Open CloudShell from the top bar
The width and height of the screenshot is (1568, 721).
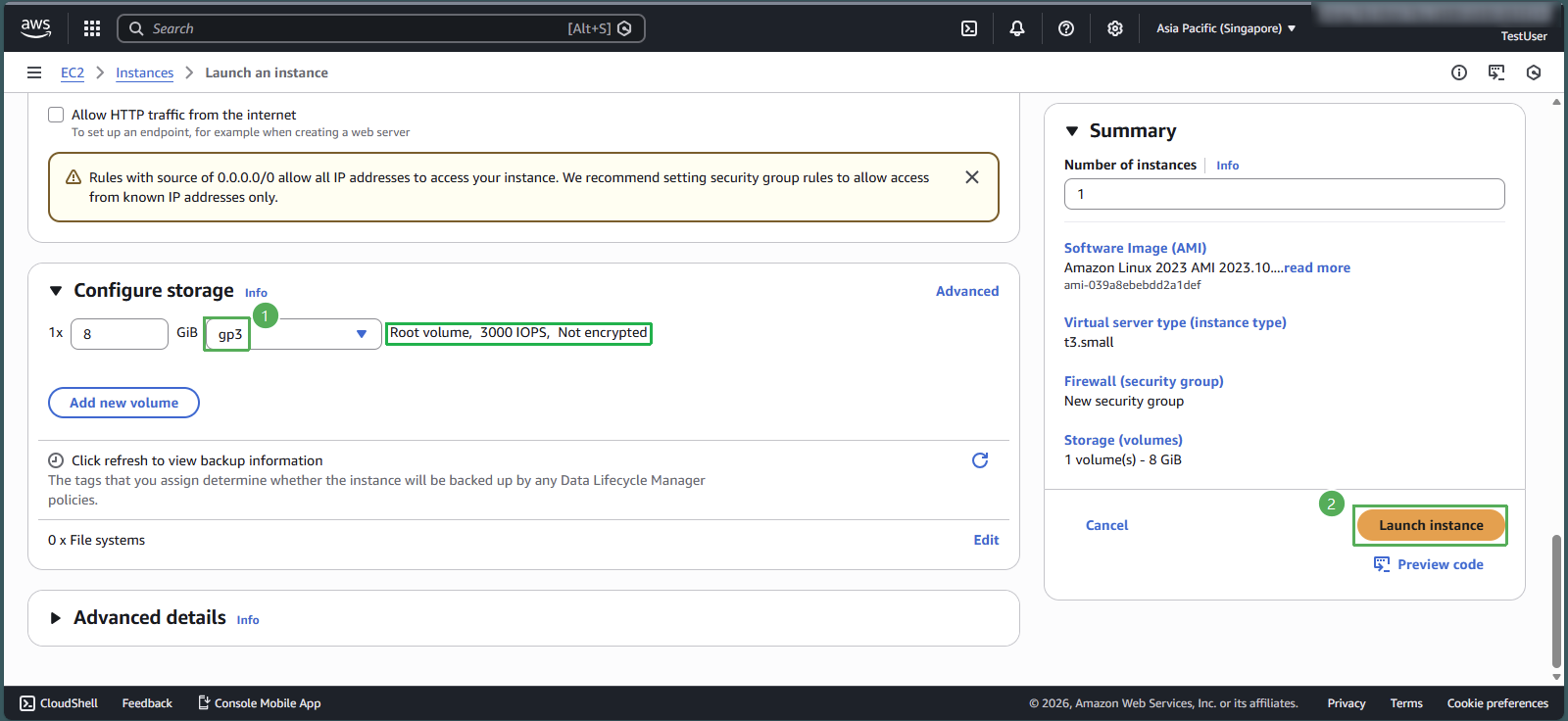[x=969, y=28]
